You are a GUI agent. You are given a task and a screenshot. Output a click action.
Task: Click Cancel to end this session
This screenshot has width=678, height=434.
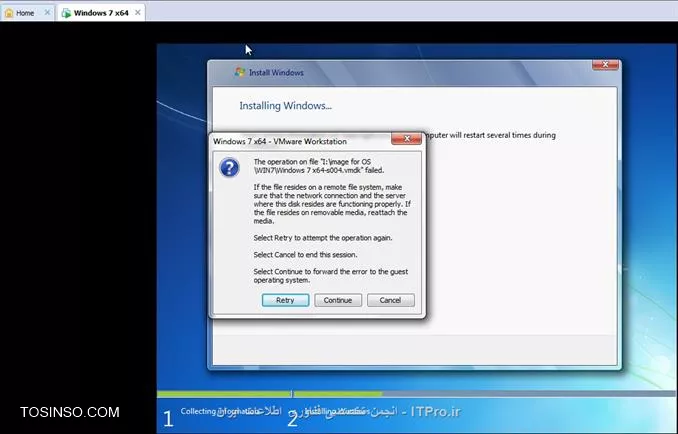[x=390, y=300]
